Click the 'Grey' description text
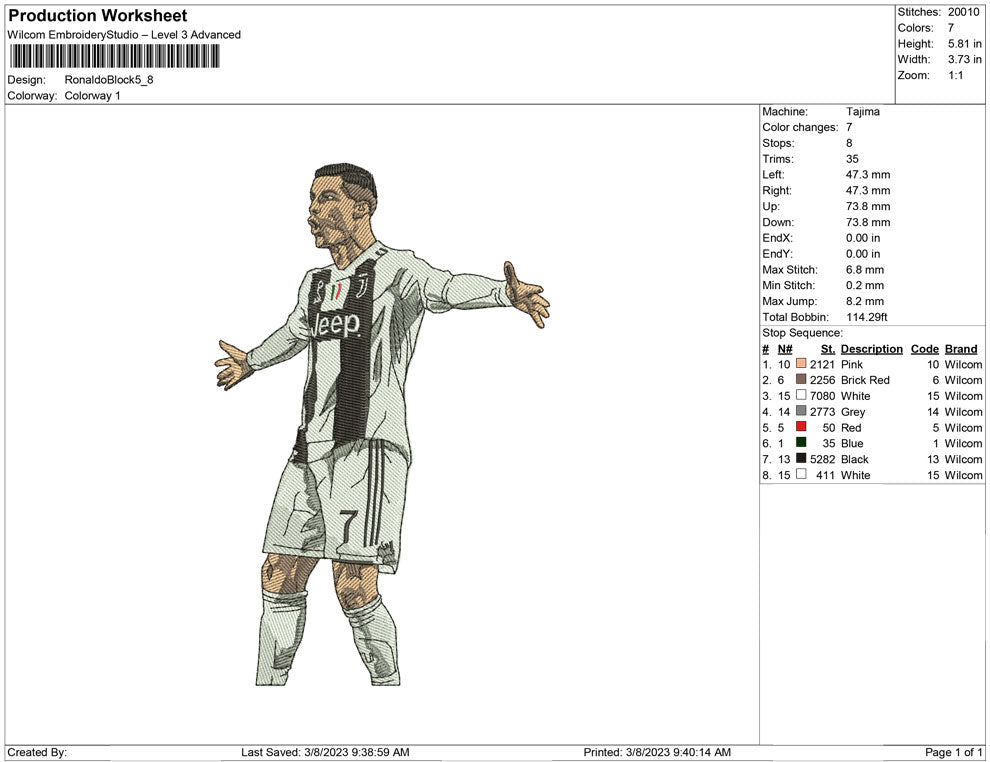Screen dimensions: 990x762 (853, 412)
